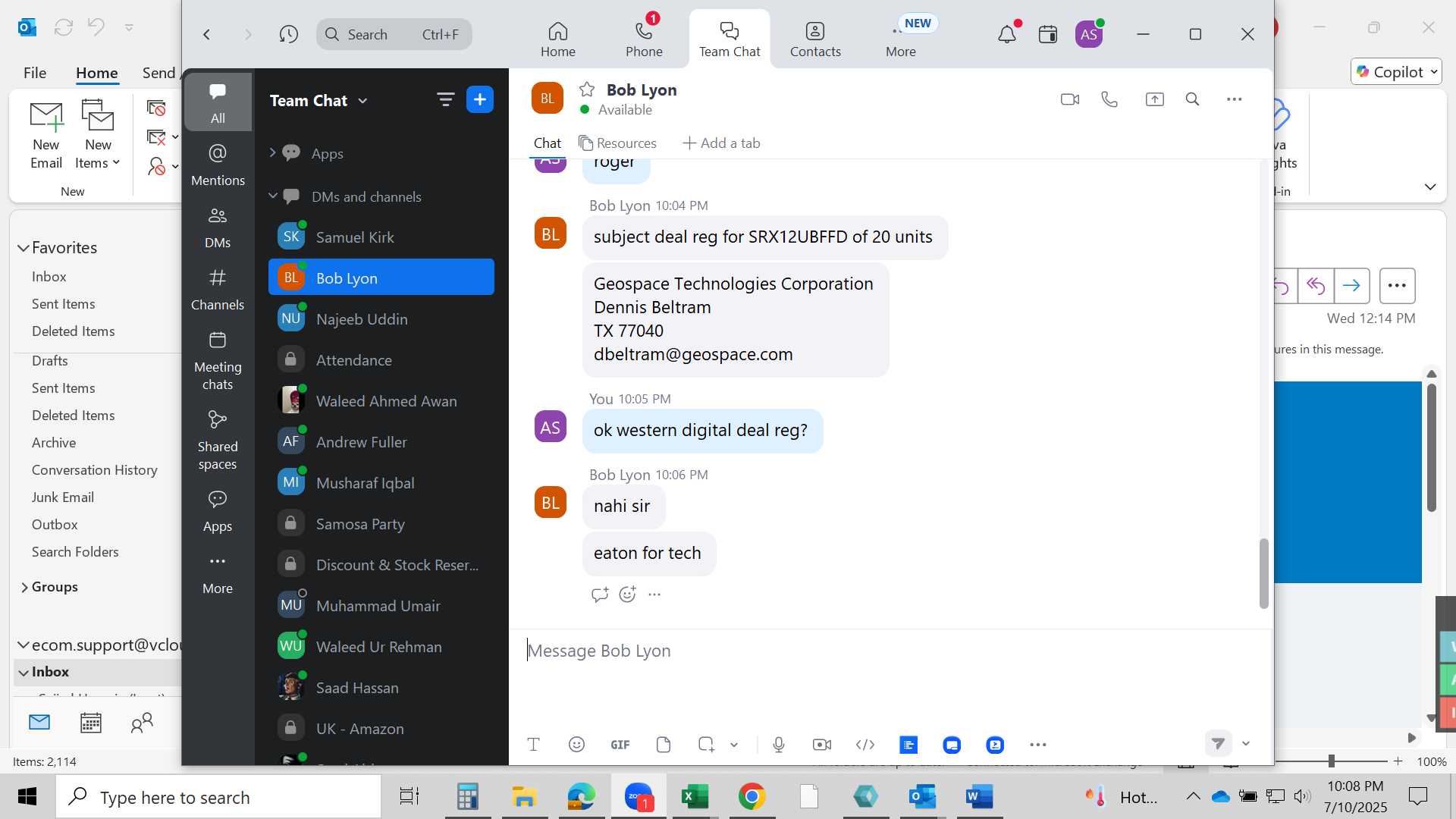1456x819 pixels.
Task: Reply in thread to 'eaton for tech' message
Action: (599, 595)
